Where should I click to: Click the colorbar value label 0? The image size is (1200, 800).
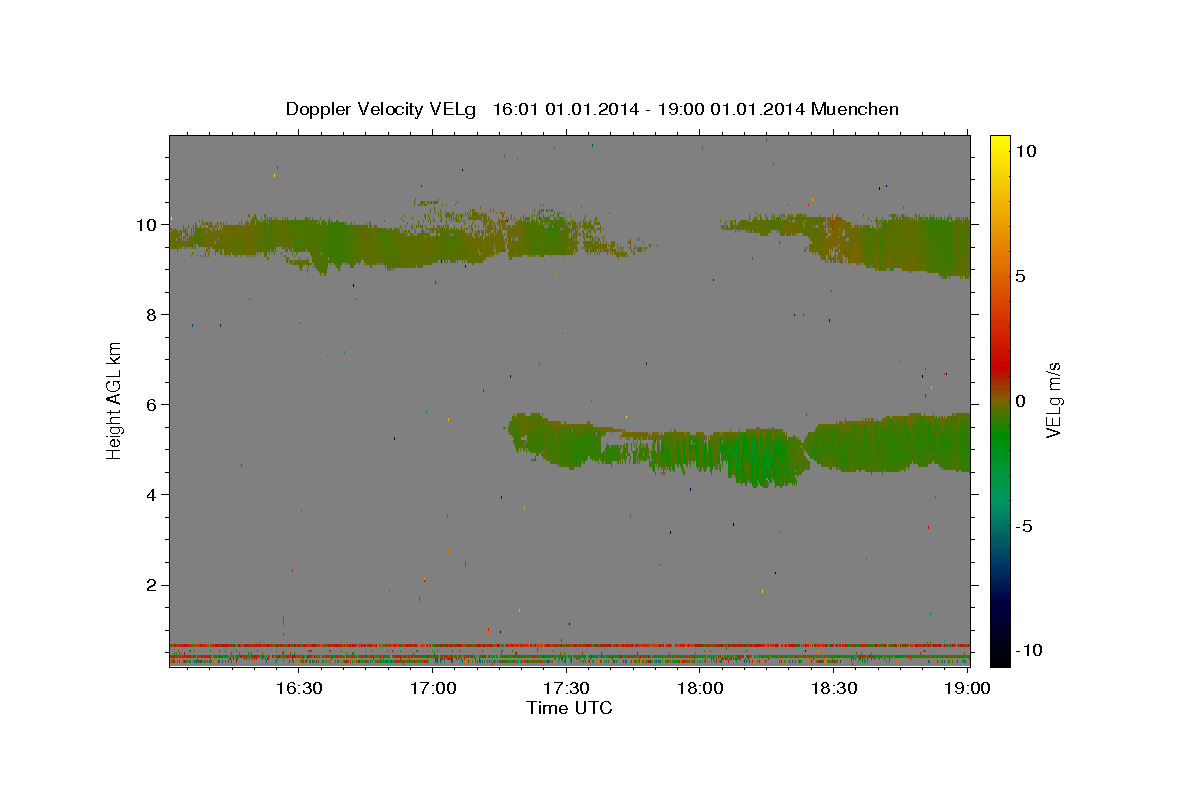click(x=1020, y=401)
